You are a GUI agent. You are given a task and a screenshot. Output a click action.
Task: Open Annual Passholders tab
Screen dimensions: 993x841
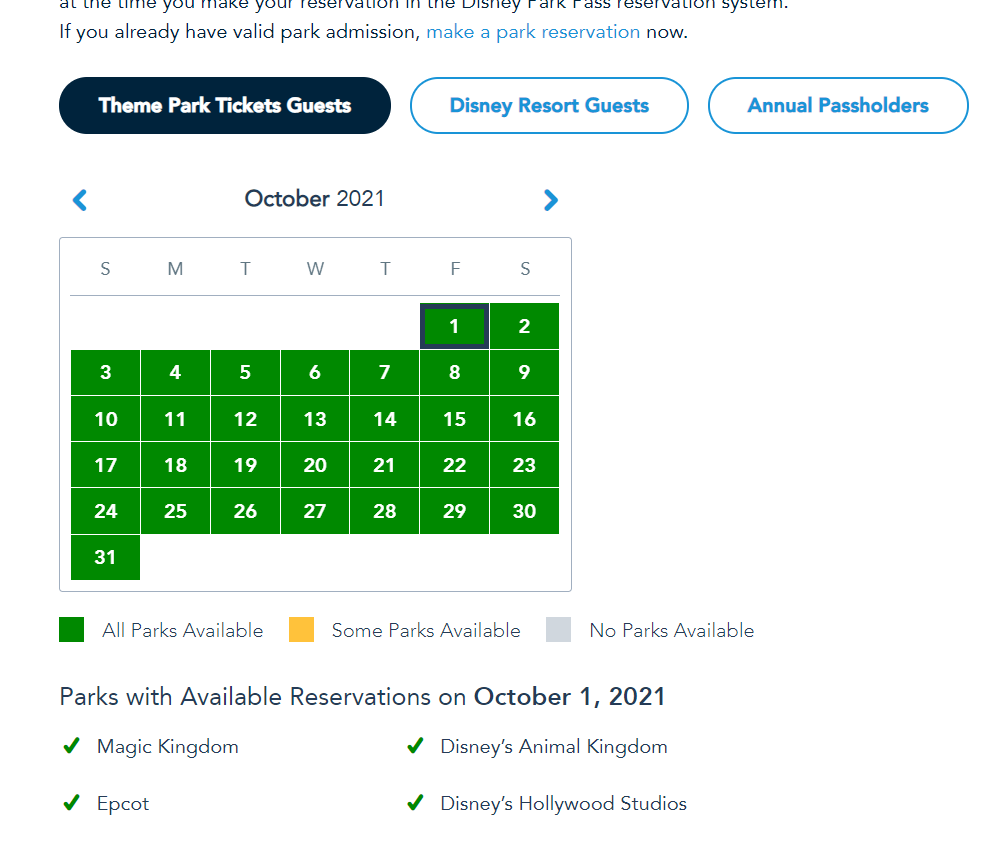pyautogui.click(x=837, y=106)
